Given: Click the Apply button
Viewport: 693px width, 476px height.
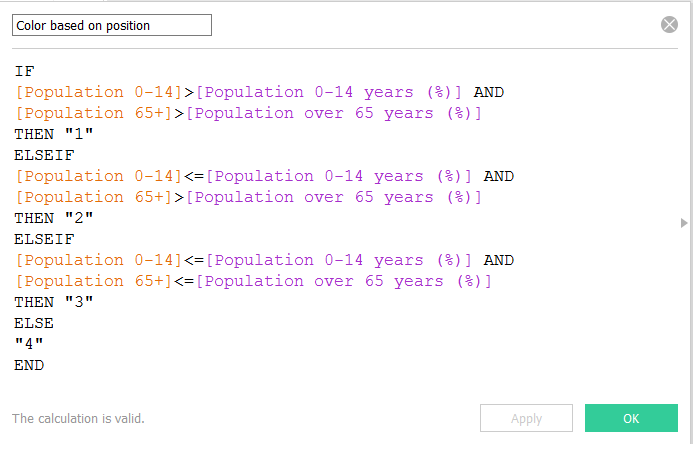Looking at the screenshot, I should 526,418.
